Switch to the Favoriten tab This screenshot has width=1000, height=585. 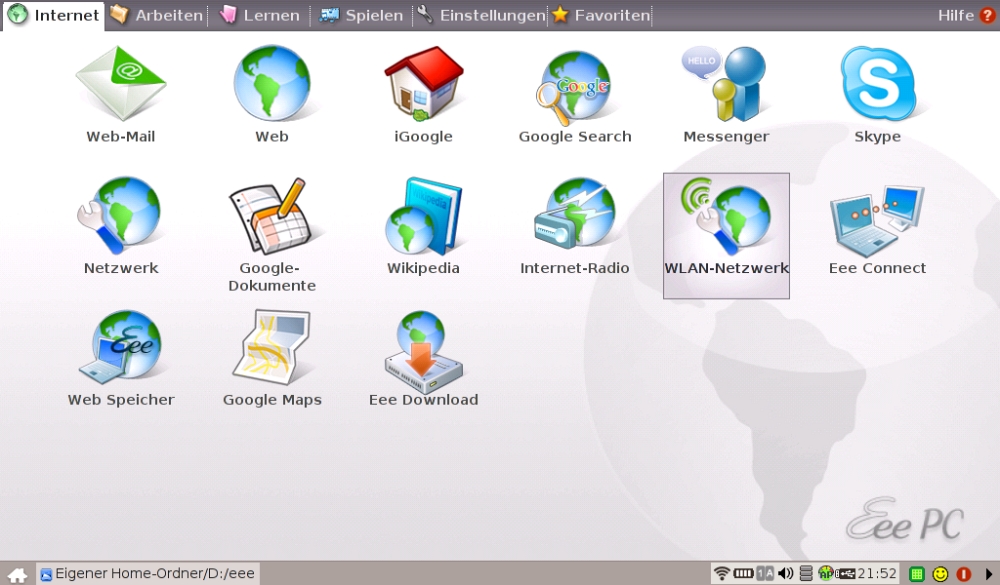[x=601, y=15]
